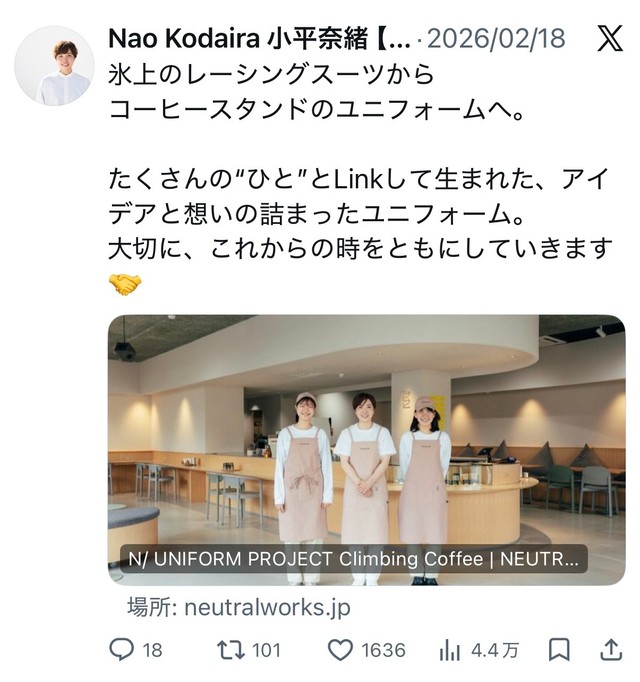Click the sentence starting with 大切に、これからの時を
The width and height of the screenshot is (640, 682).
(x=360, y=249)
